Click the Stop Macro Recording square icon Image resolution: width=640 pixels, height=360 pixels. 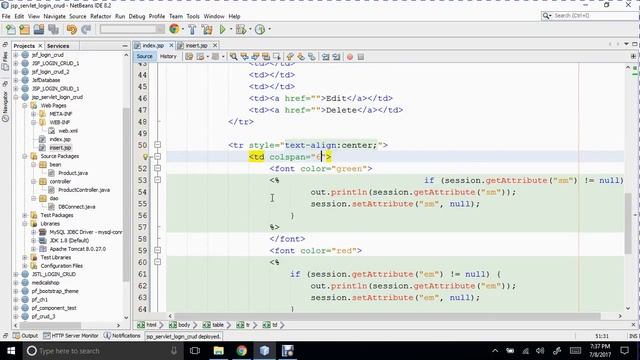361,57
